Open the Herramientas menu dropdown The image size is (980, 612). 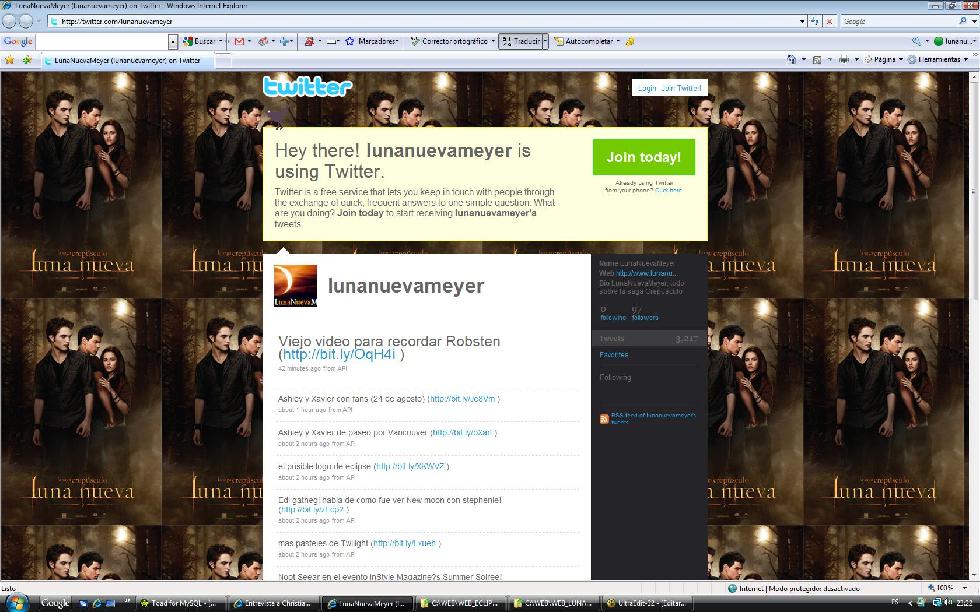tap(938, 60)
